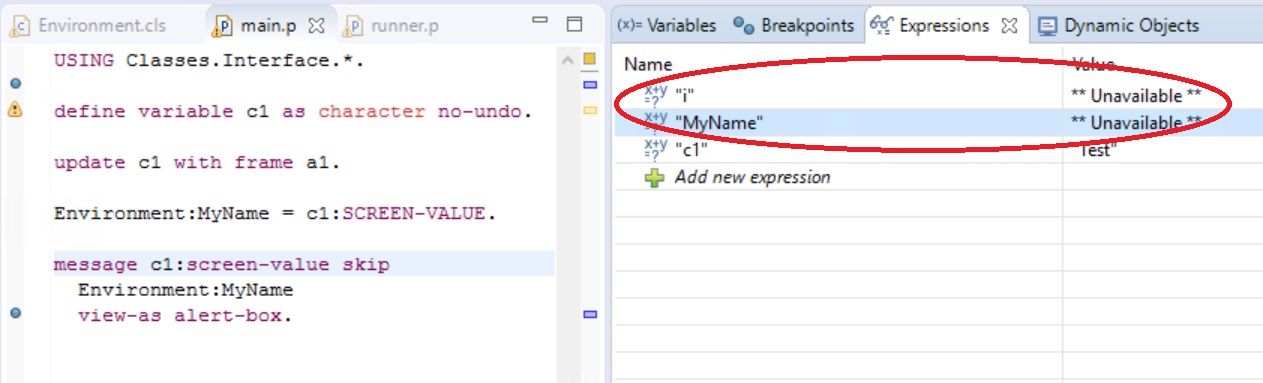Viewport: 1263px width, 383px height.
Task: Click the "i" expression watch icon
Action: [655, 95]
